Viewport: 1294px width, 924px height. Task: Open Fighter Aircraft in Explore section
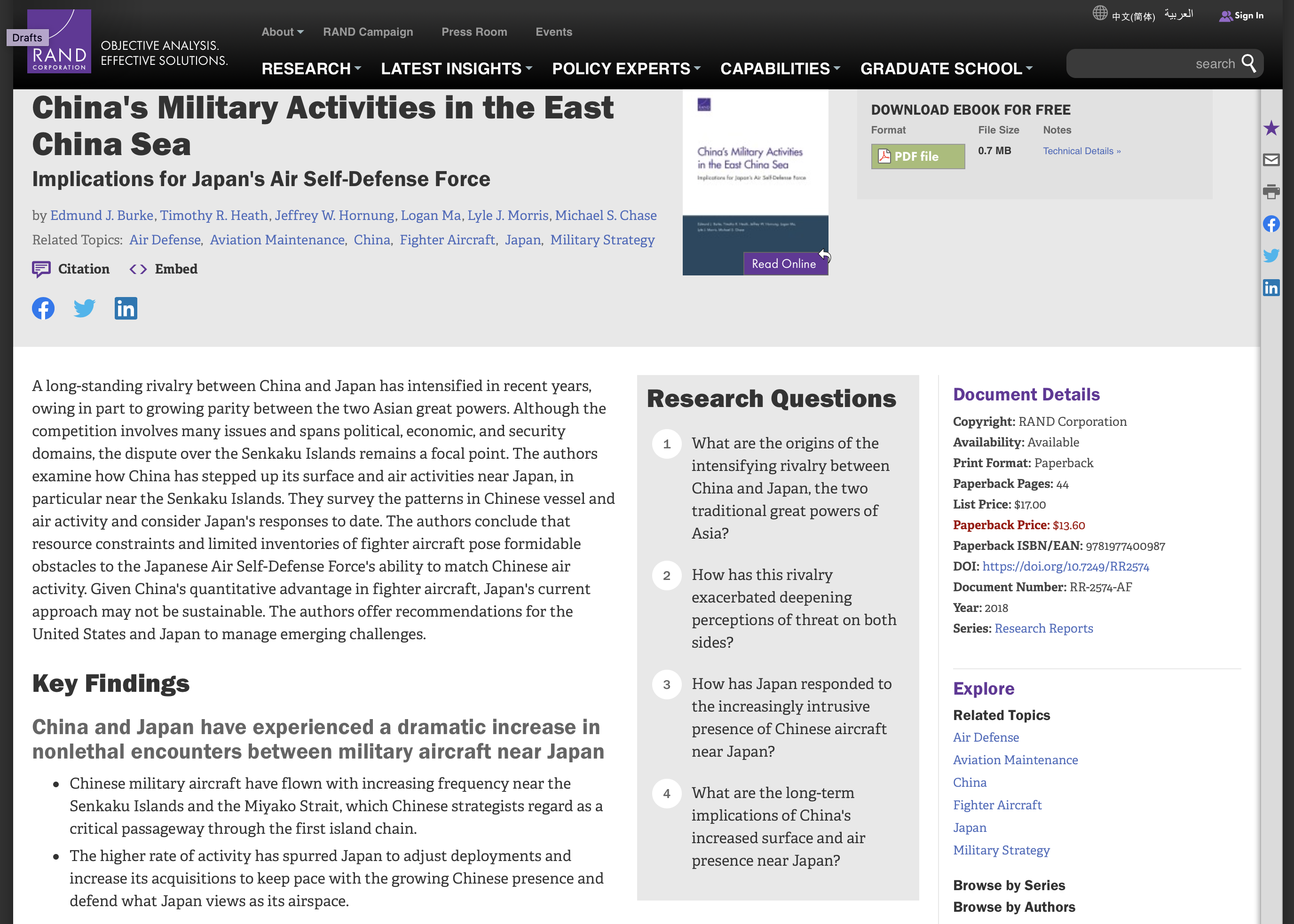point(997,805)
